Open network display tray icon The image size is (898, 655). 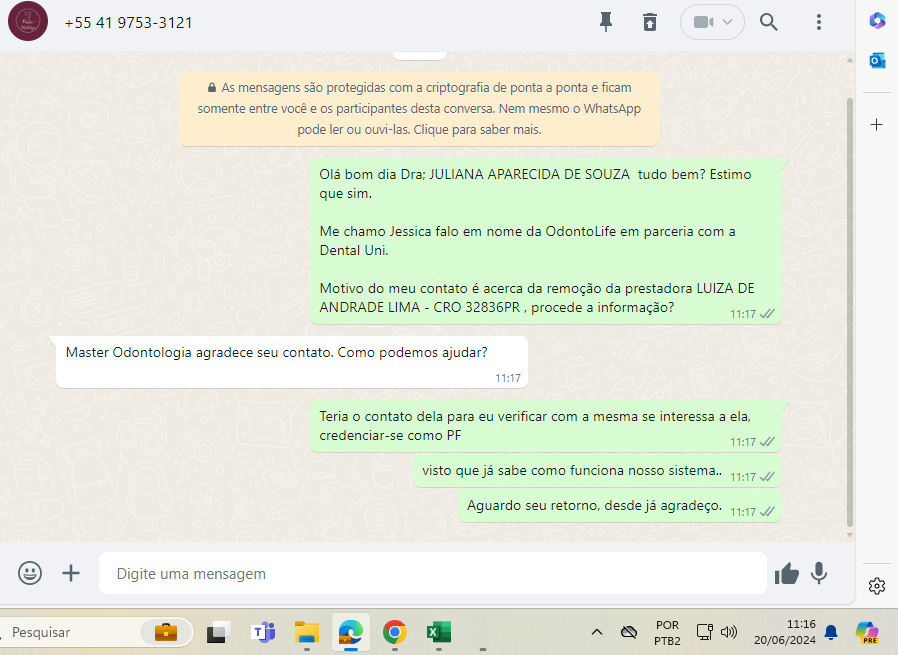click(x=704, y=632)
